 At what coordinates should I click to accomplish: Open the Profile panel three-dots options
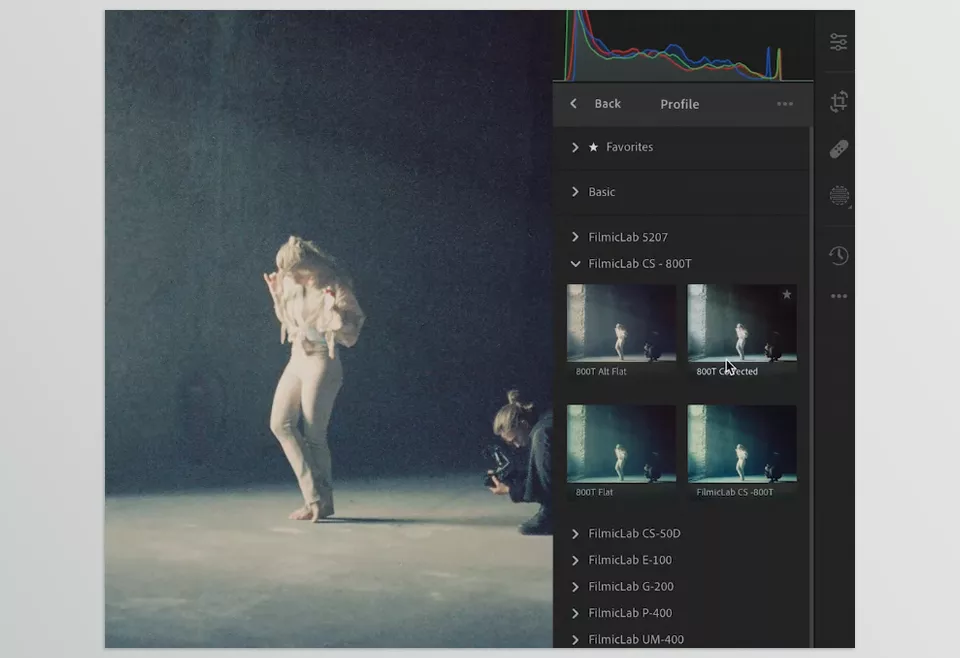click(785, 104)
